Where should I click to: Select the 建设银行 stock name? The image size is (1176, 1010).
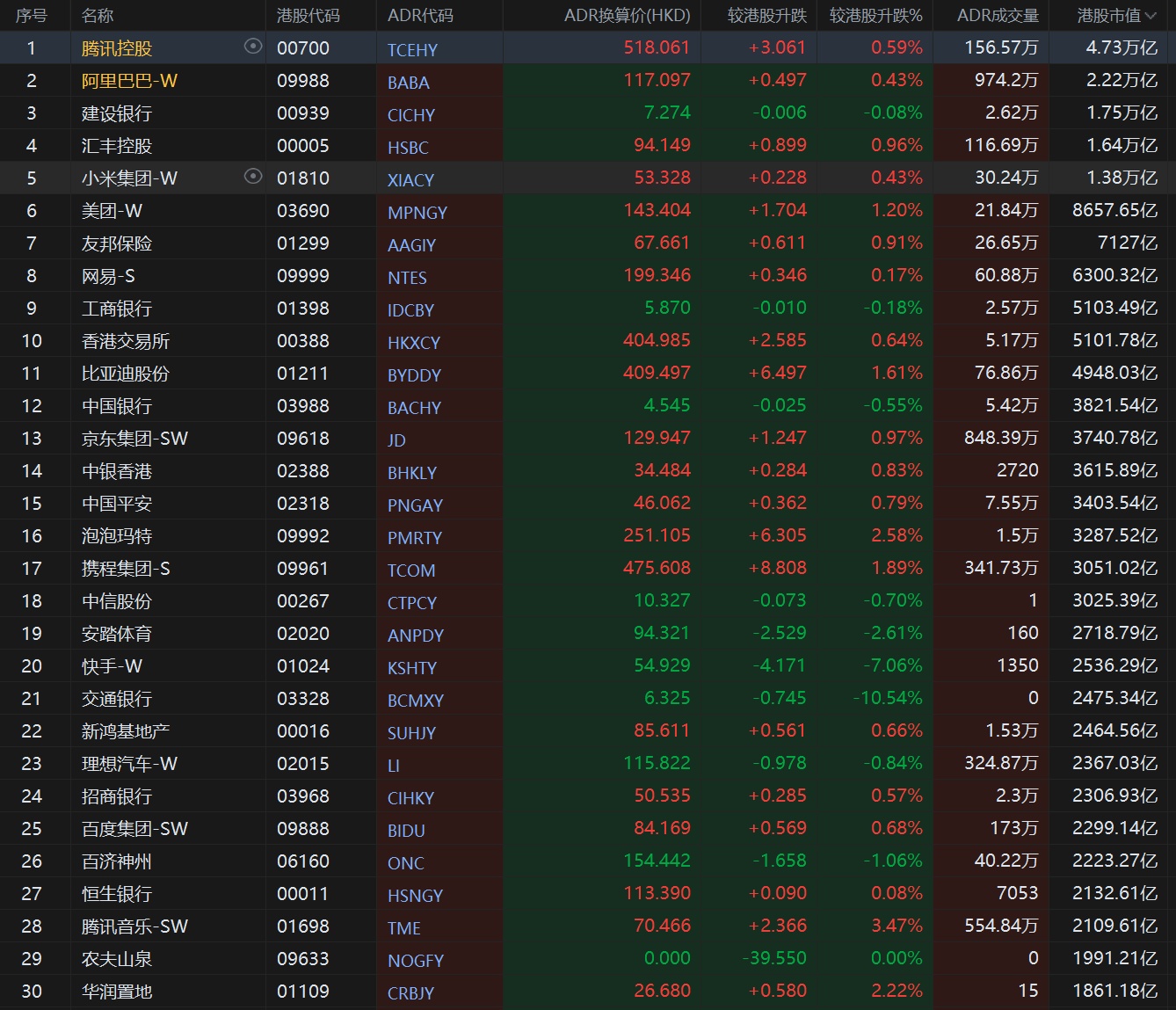(116, 113)
